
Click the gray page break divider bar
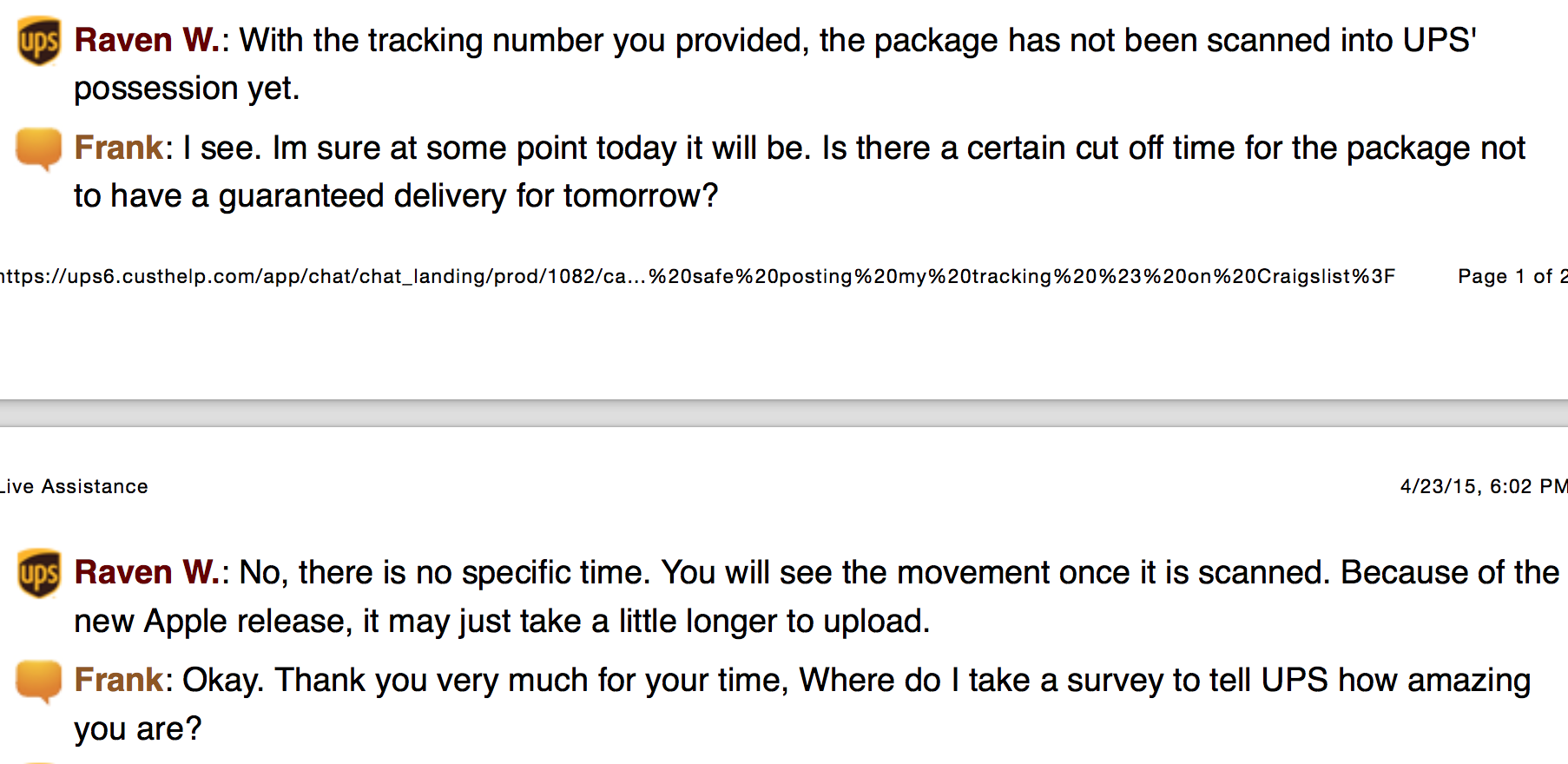point(784,413)
